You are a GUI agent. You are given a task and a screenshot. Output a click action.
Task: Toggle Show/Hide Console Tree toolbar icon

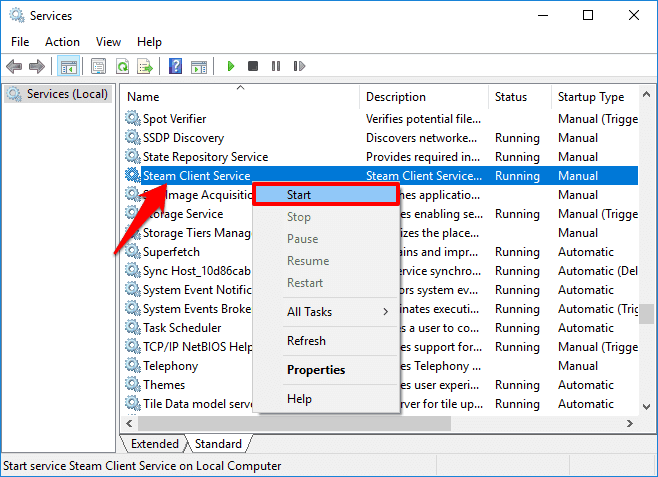pyautogui.click(x=68, y=66)
